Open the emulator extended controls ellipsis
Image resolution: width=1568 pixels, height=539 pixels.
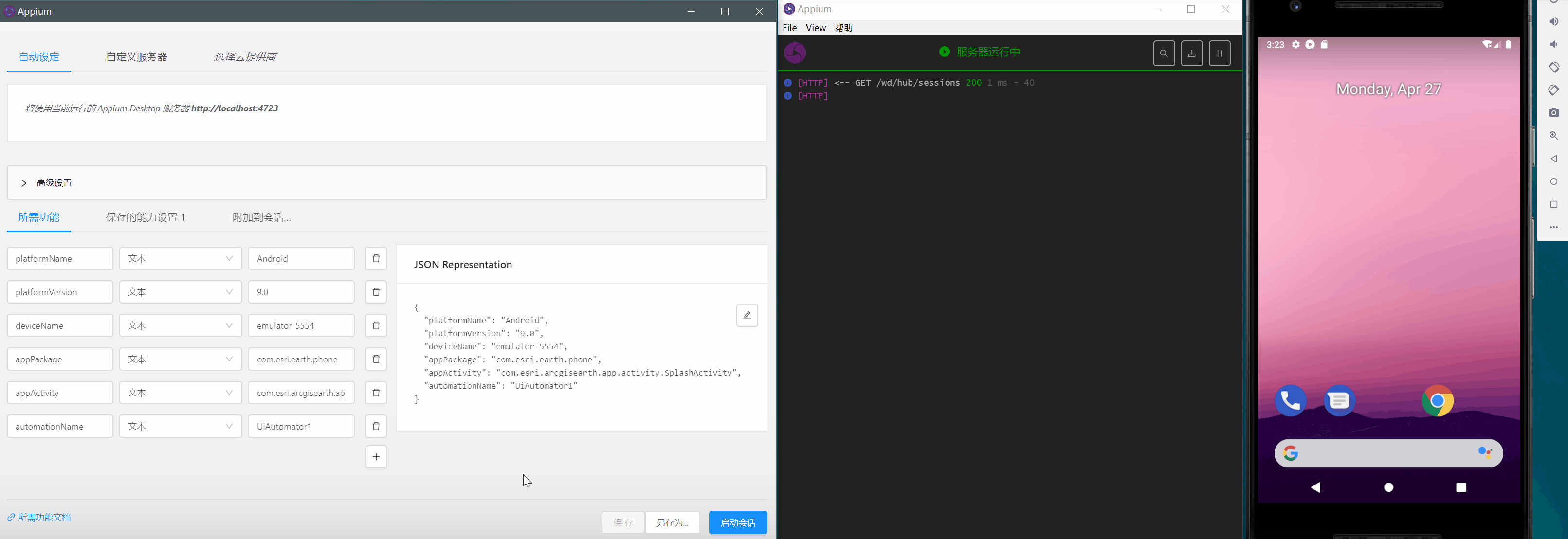(1553, 227)
